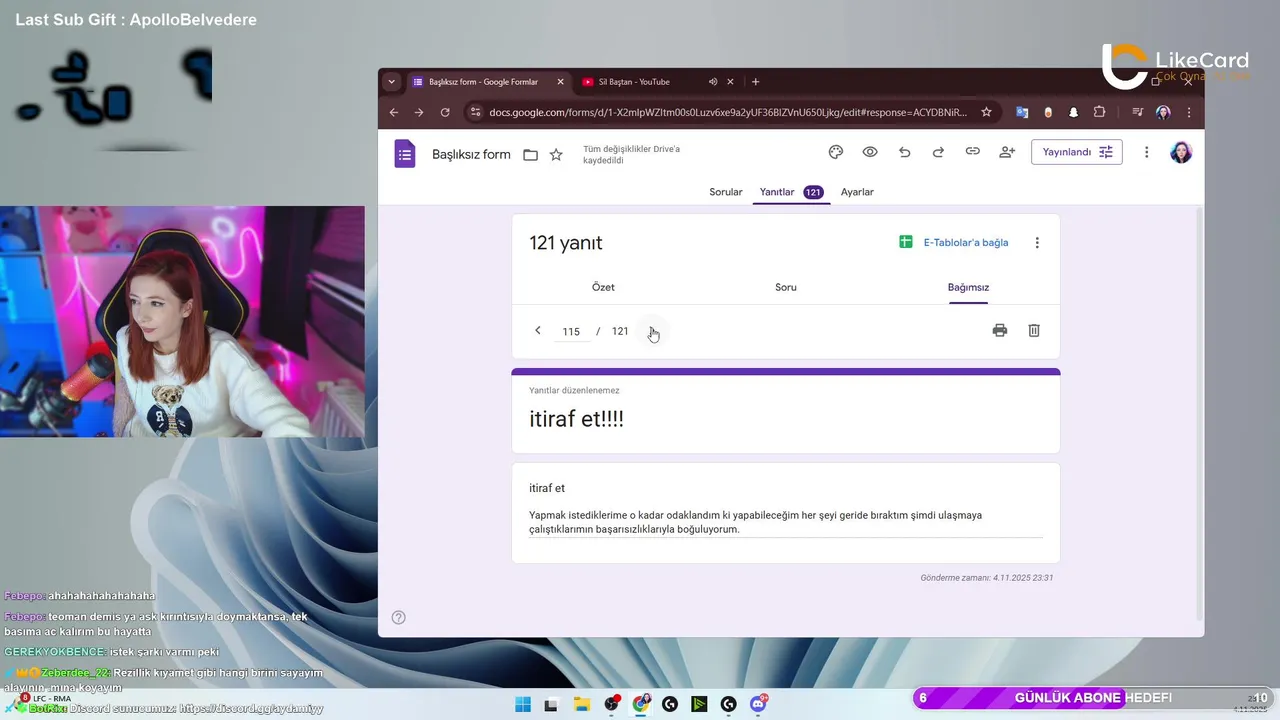The height and width of the screenshot is (720, 1280).
Task: Click the Google account avatar in Forms
Action: 1181,152
